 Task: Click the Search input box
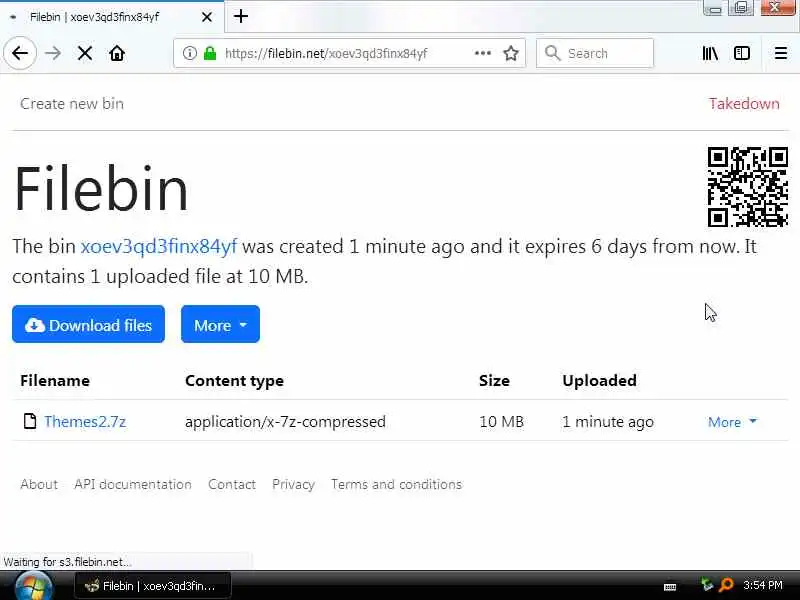(x=595, y=53)
